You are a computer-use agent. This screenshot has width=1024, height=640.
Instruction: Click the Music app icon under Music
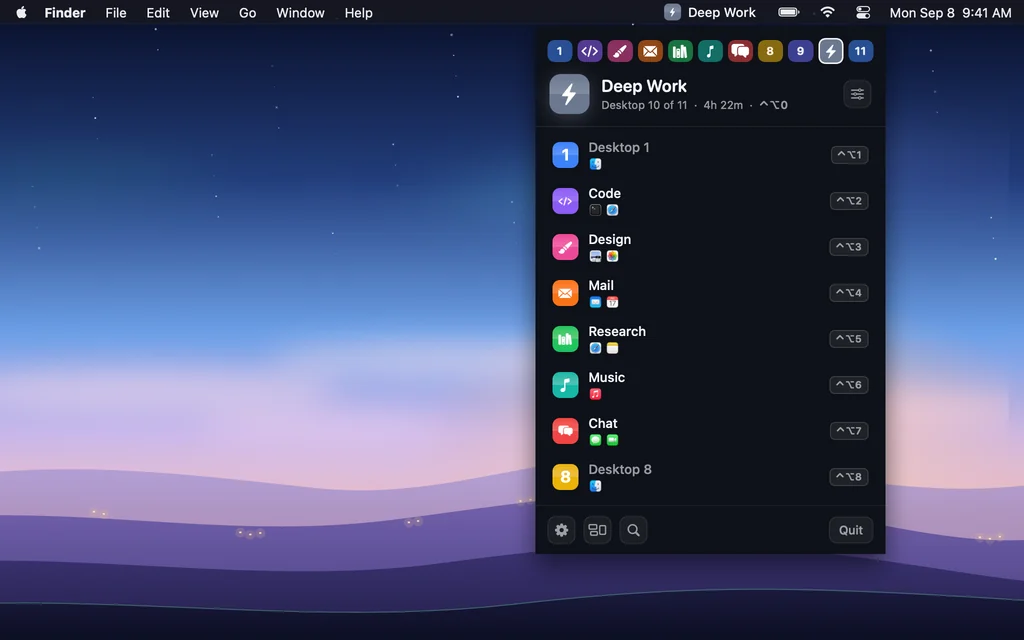pyautogui.click(x=596, y=394)
